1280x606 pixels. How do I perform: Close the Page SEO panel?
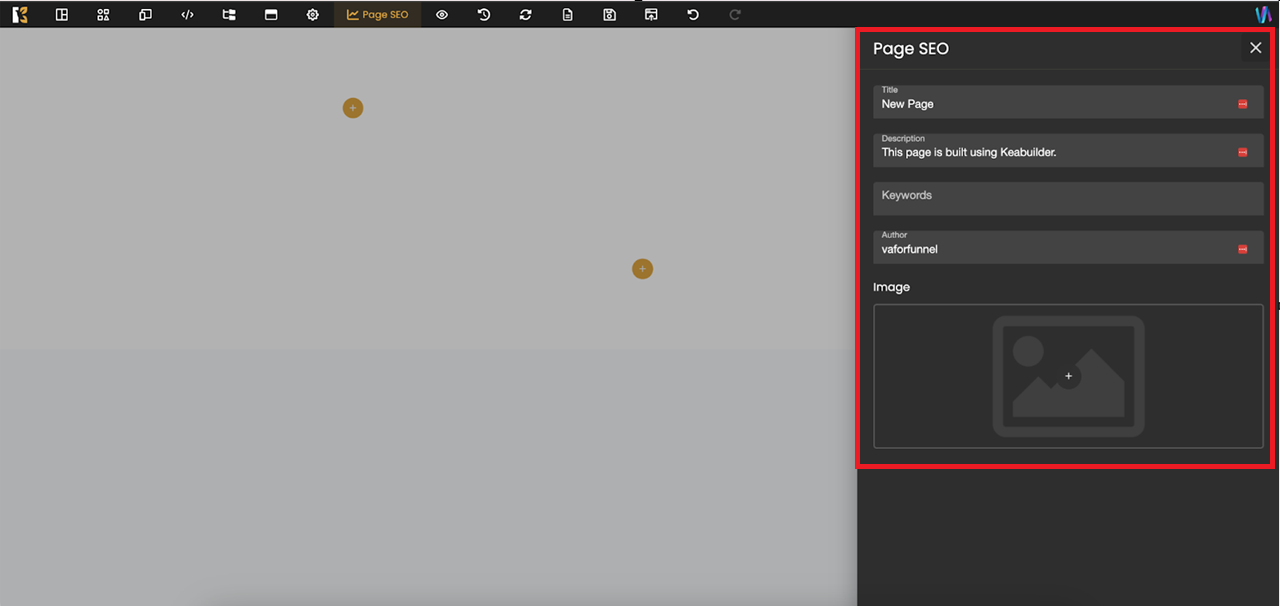coord(1255,48)
